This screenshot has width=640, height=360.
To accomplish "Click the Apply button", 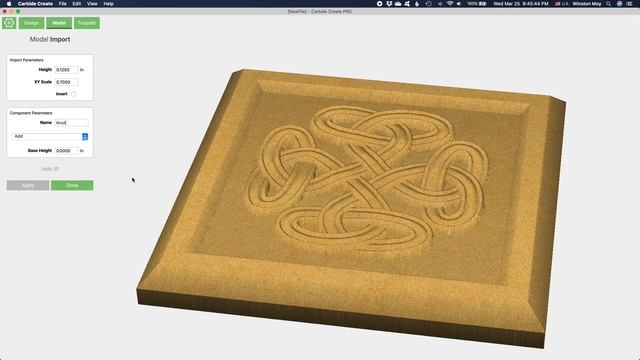I will (28, 185).
